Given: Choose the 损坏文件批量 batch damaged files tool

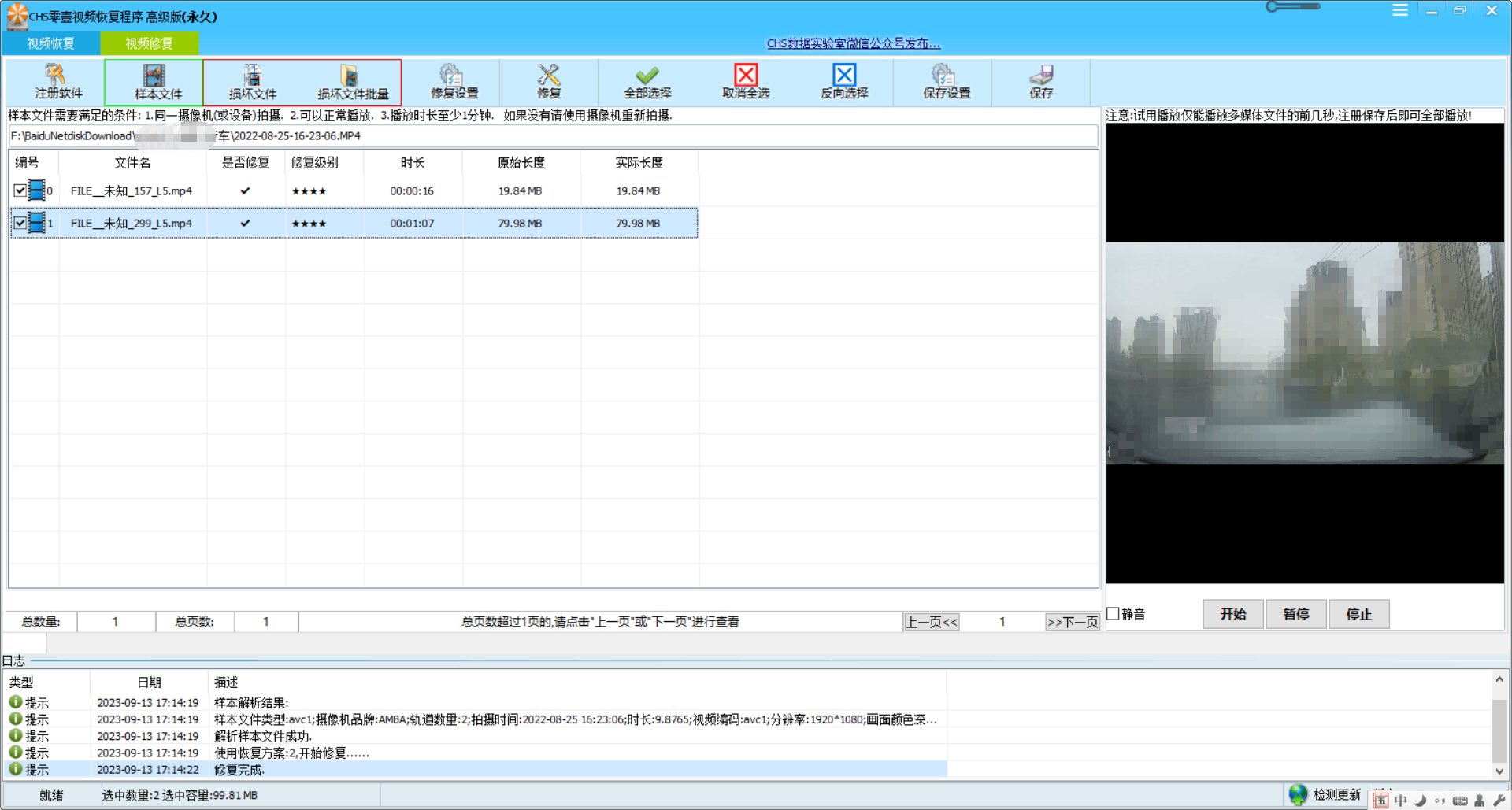Looking at the screenshot, I should click(x=352, y=82).
